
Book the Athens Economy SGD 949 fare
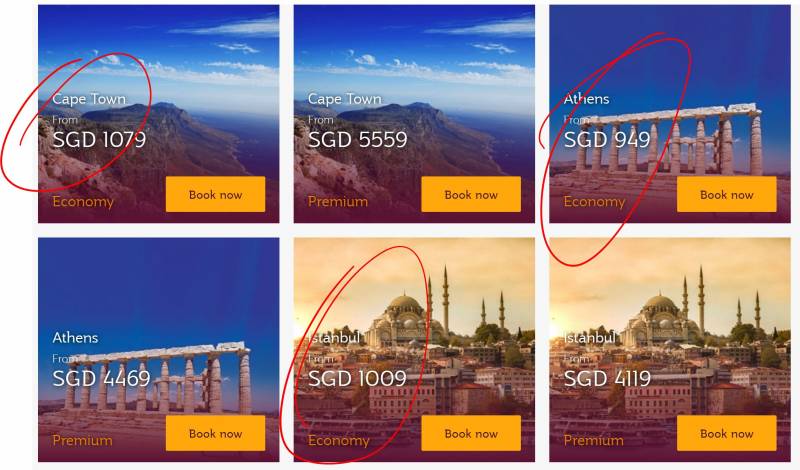(727, 194)
